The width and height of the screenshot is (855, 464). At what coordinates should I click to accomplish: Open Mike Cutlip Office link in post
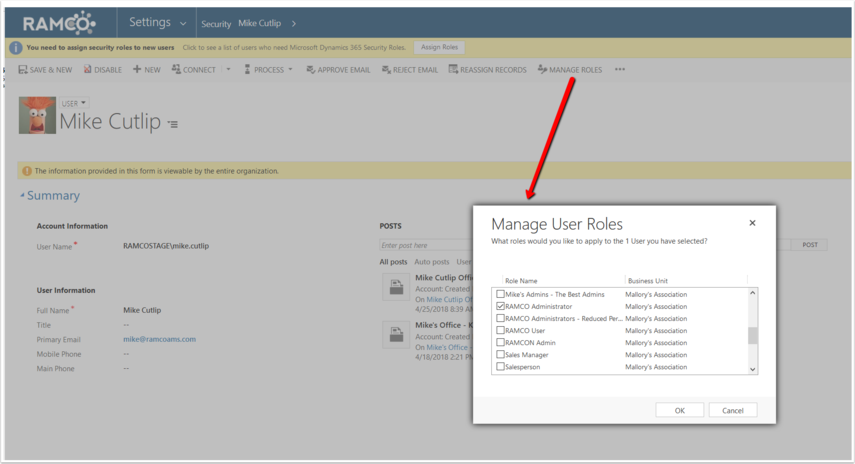[449, 299]
